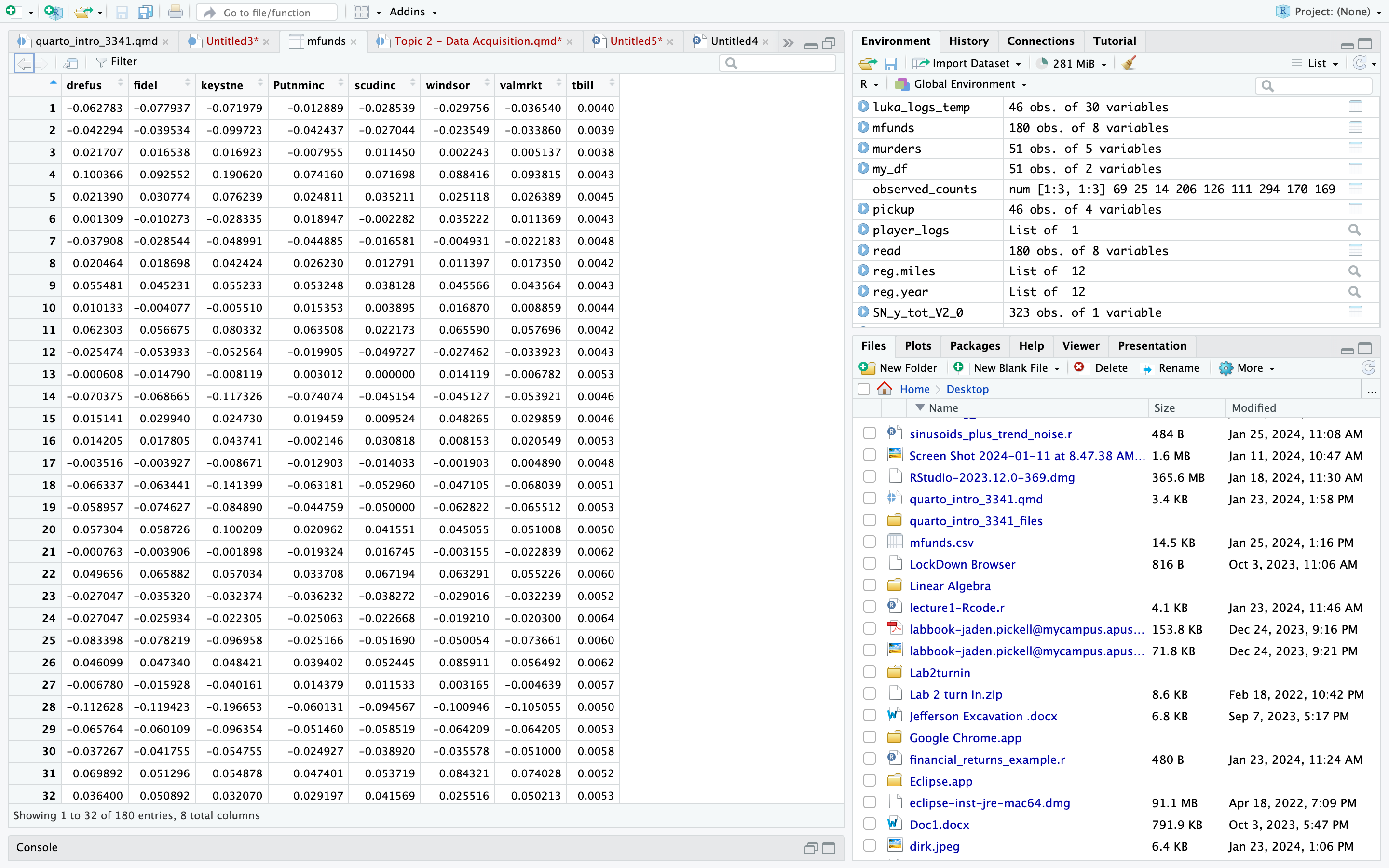The height and width of the screenshot is (868, 1389).
Task: Click the Environment search field
Action: pos(1313,85)
